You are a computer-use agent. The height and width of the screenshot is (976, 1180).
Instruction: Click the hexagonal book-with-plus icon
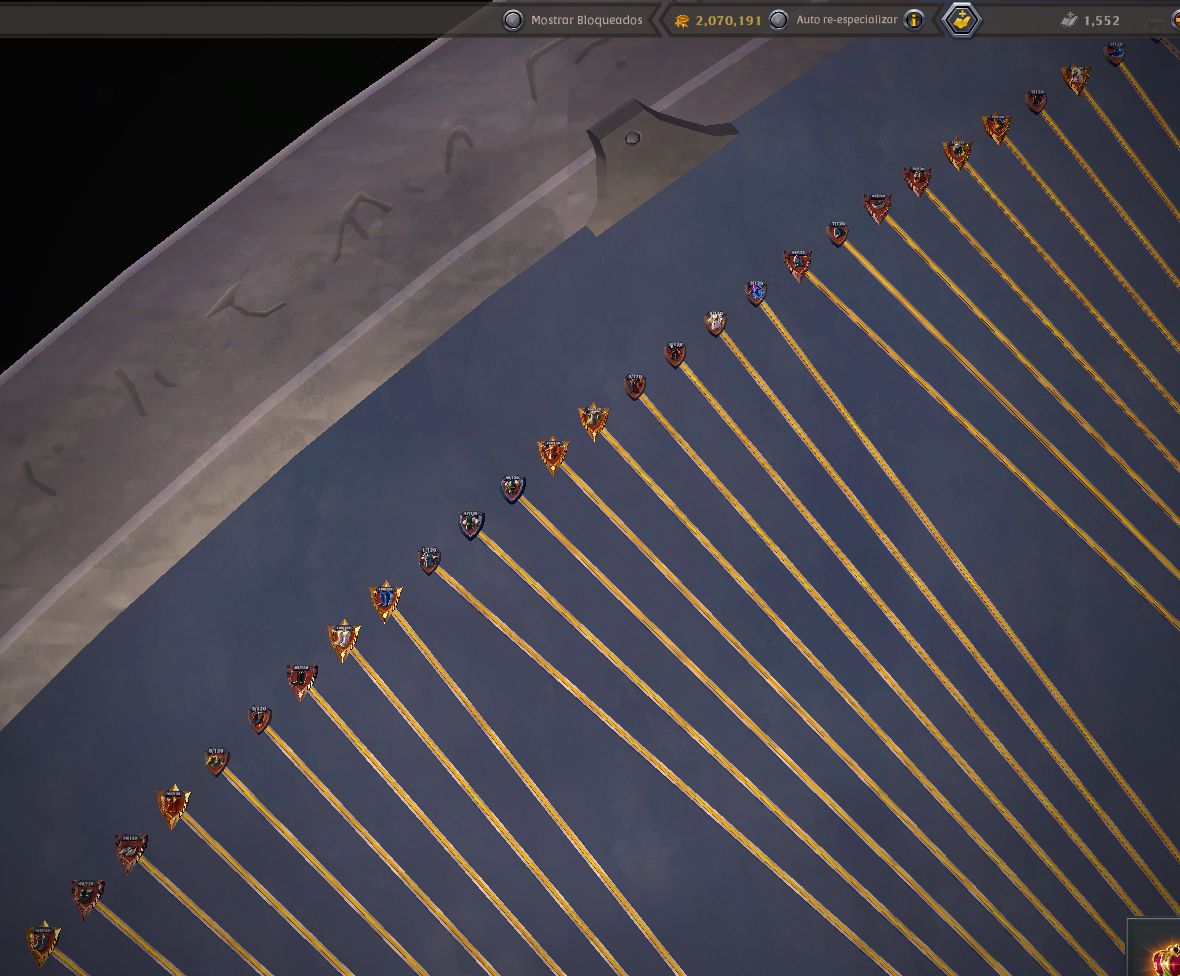tap(962, 20)
